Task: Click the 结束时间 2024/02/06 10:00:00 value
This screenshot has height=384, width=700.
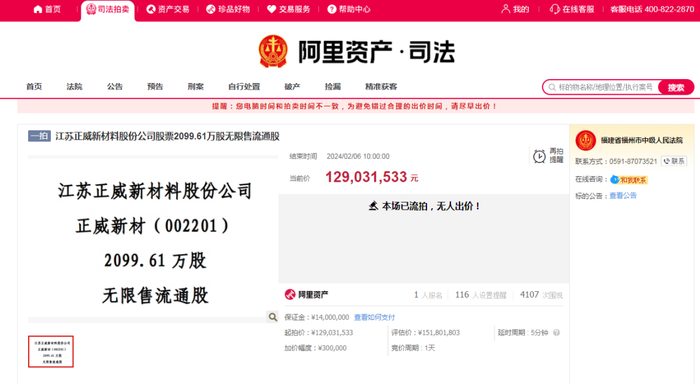Action: pyautogui.click(x=358, y=156)
